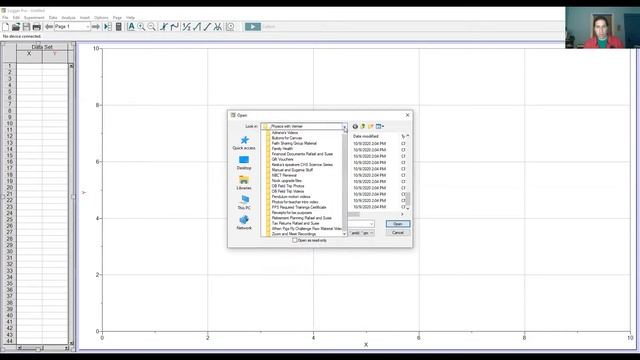Click the Open file folder toolbar icon
The image size is (640, 360).
point(16,27)
